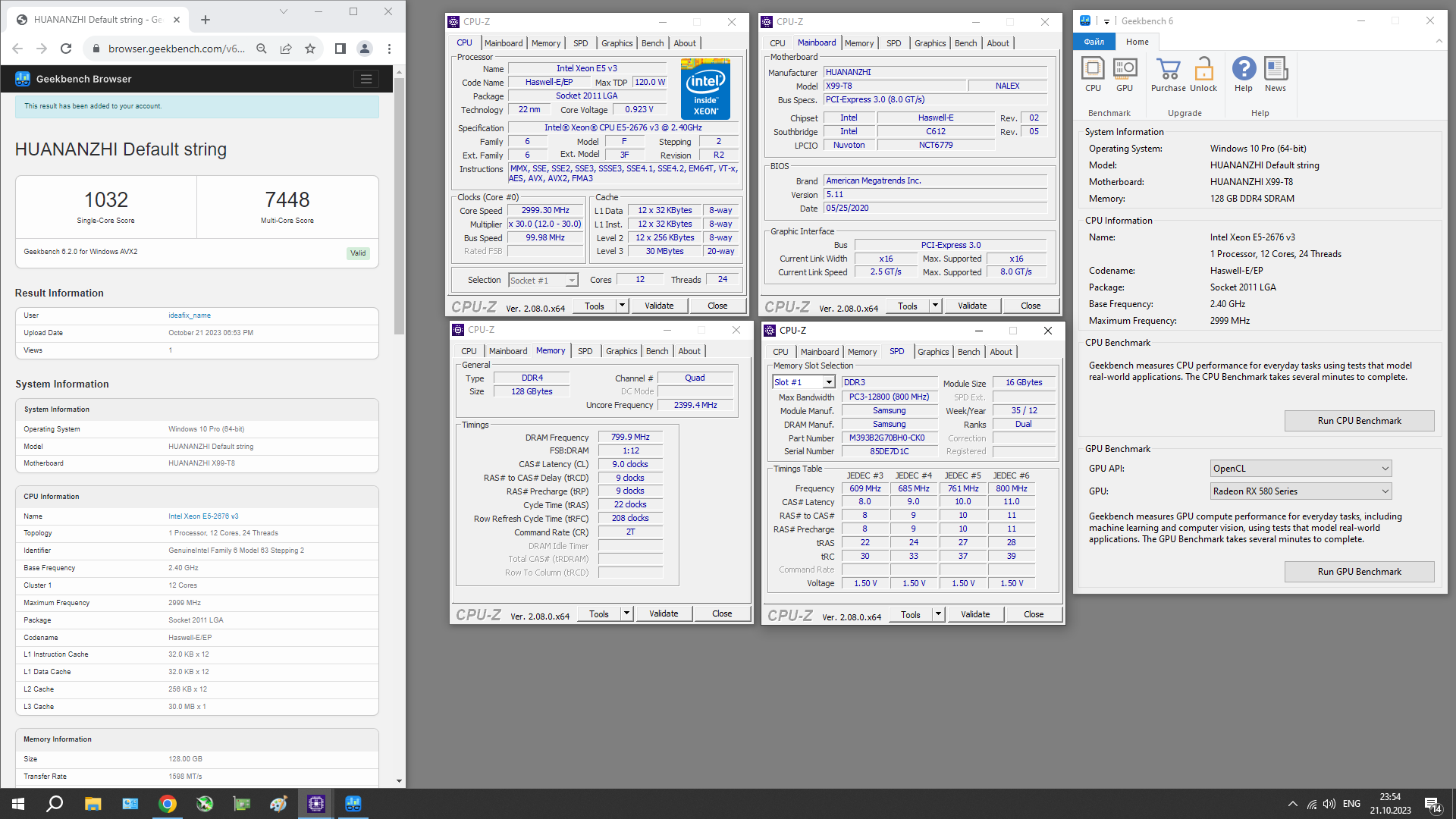Open new Chrome tab with plus button
Screen dimensions: 1456x819
click(206, 20)
